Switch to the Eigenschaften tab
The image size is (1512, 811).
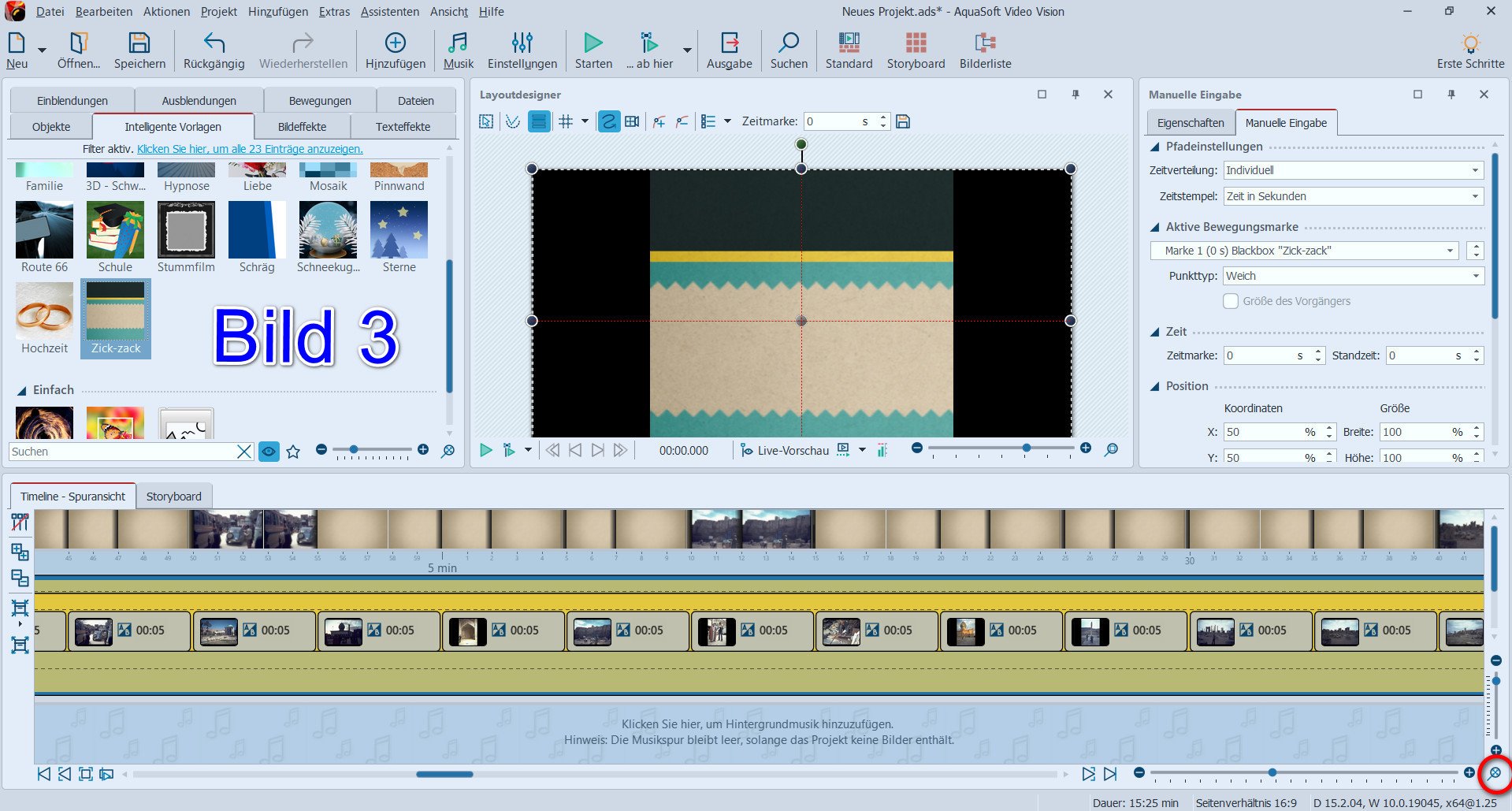1190,123
